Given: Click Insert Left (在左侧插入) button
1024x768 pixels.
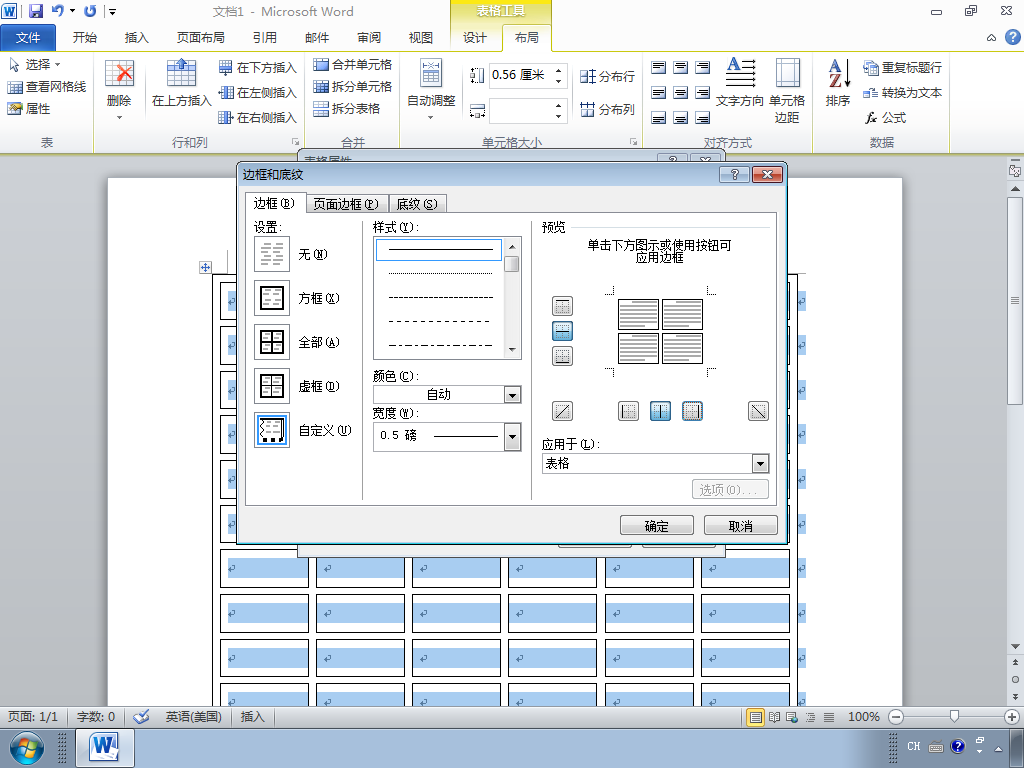Looking at the screenshot, I should tap(257, 93).
